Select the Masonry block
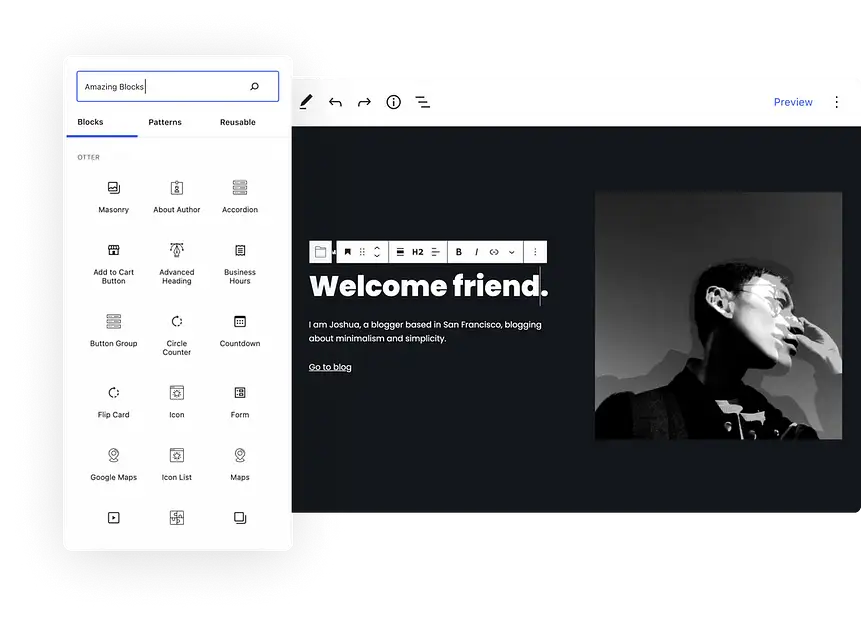The width and height of the screenshot is (861, 622). pyautogui.click(x=113, y=196)
